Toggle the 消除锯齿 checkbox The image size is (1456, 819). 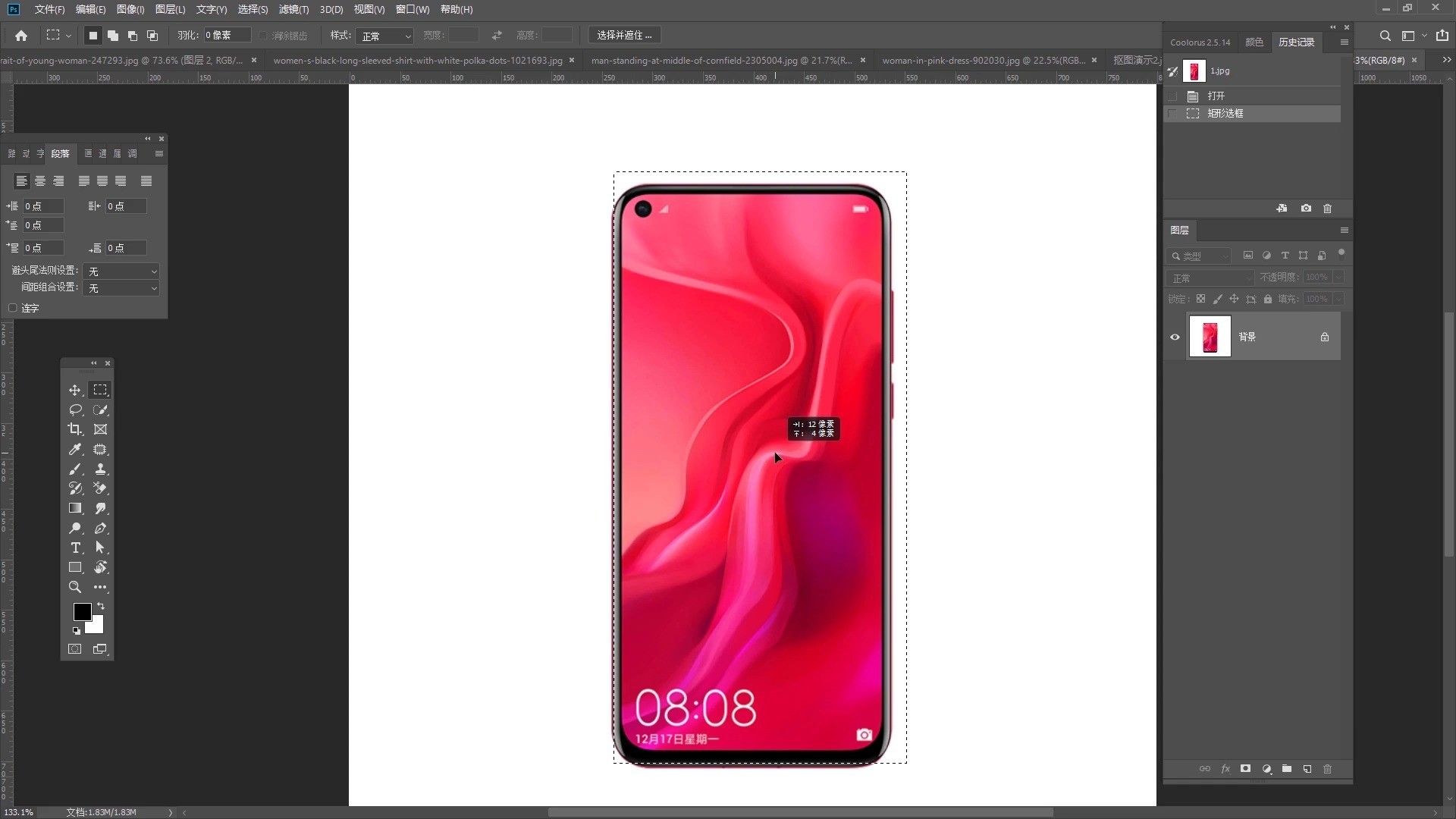[263, 36]
